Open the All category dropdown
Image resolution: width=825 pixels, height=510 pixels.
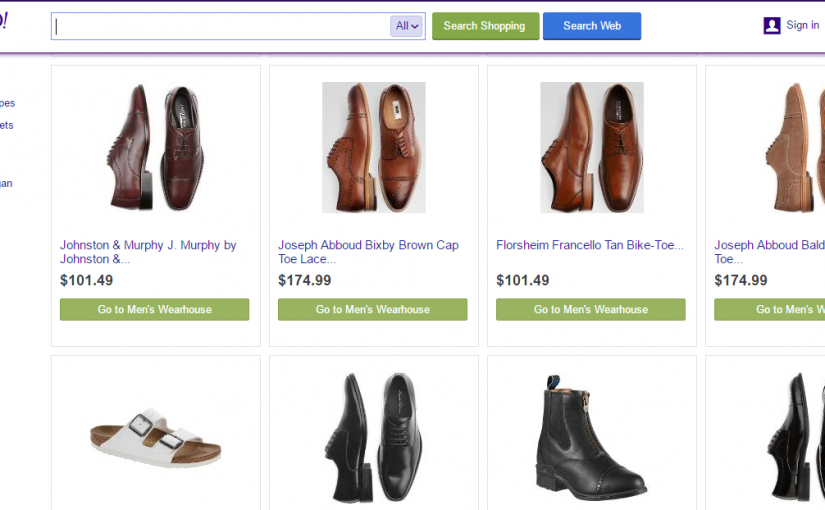(x=407, y=26)
